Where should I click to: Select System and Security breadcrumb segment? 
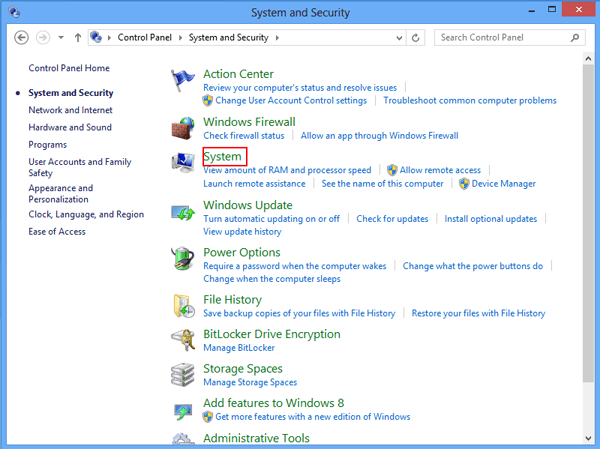click(229, 38)
